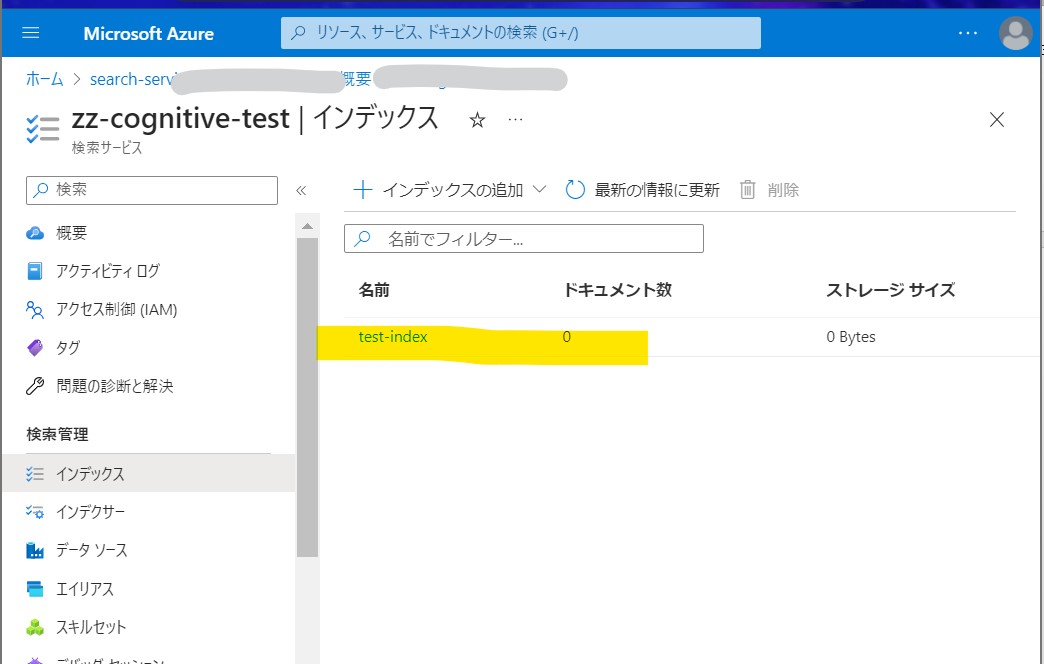The image size is (1044, 664).
Task: Open the Azure portal hamburger menu
Action: (31, 33)
